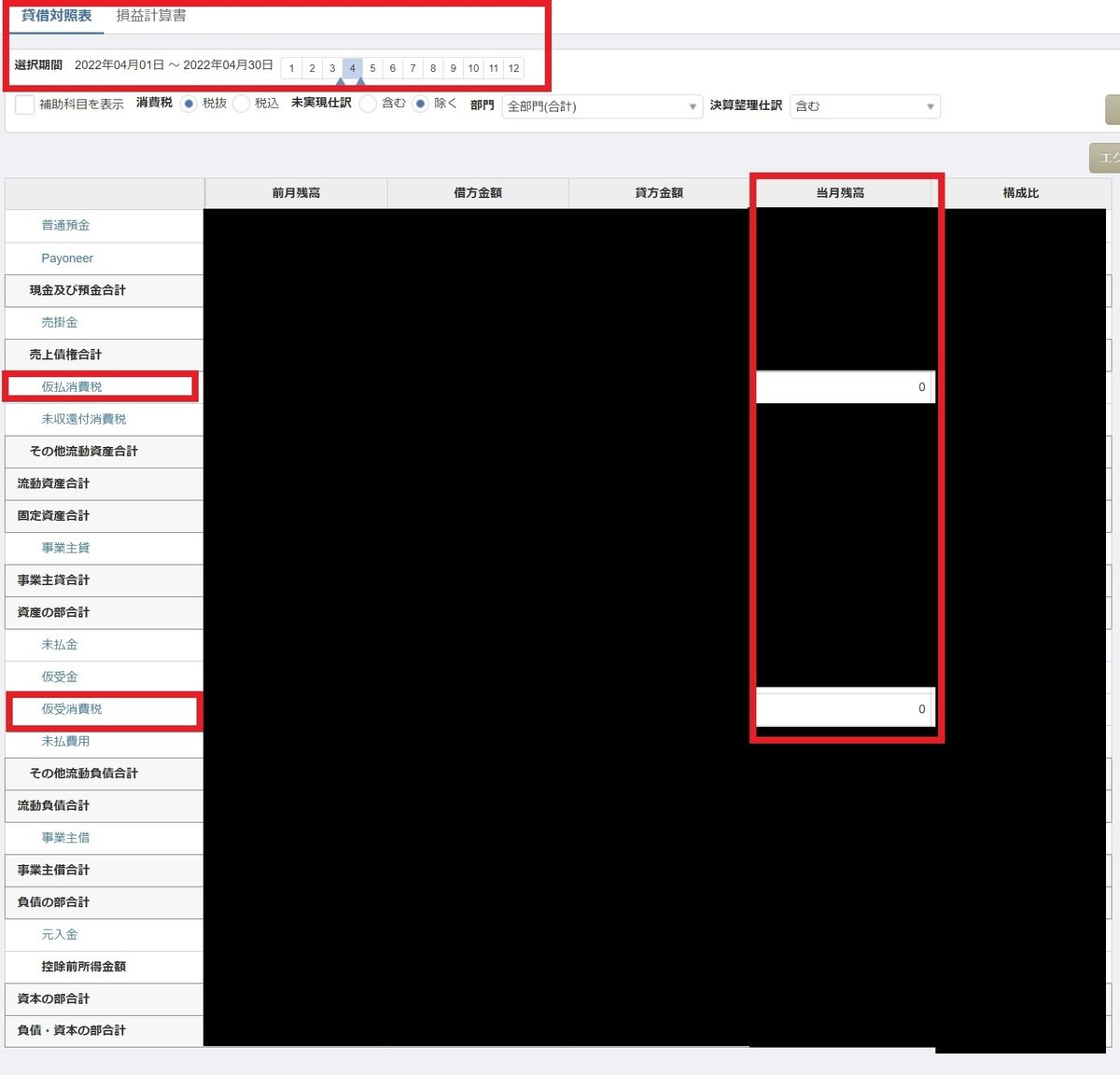Open the Payoneer account link
Screen dimensions: 1120x1075
click(67, 258)
